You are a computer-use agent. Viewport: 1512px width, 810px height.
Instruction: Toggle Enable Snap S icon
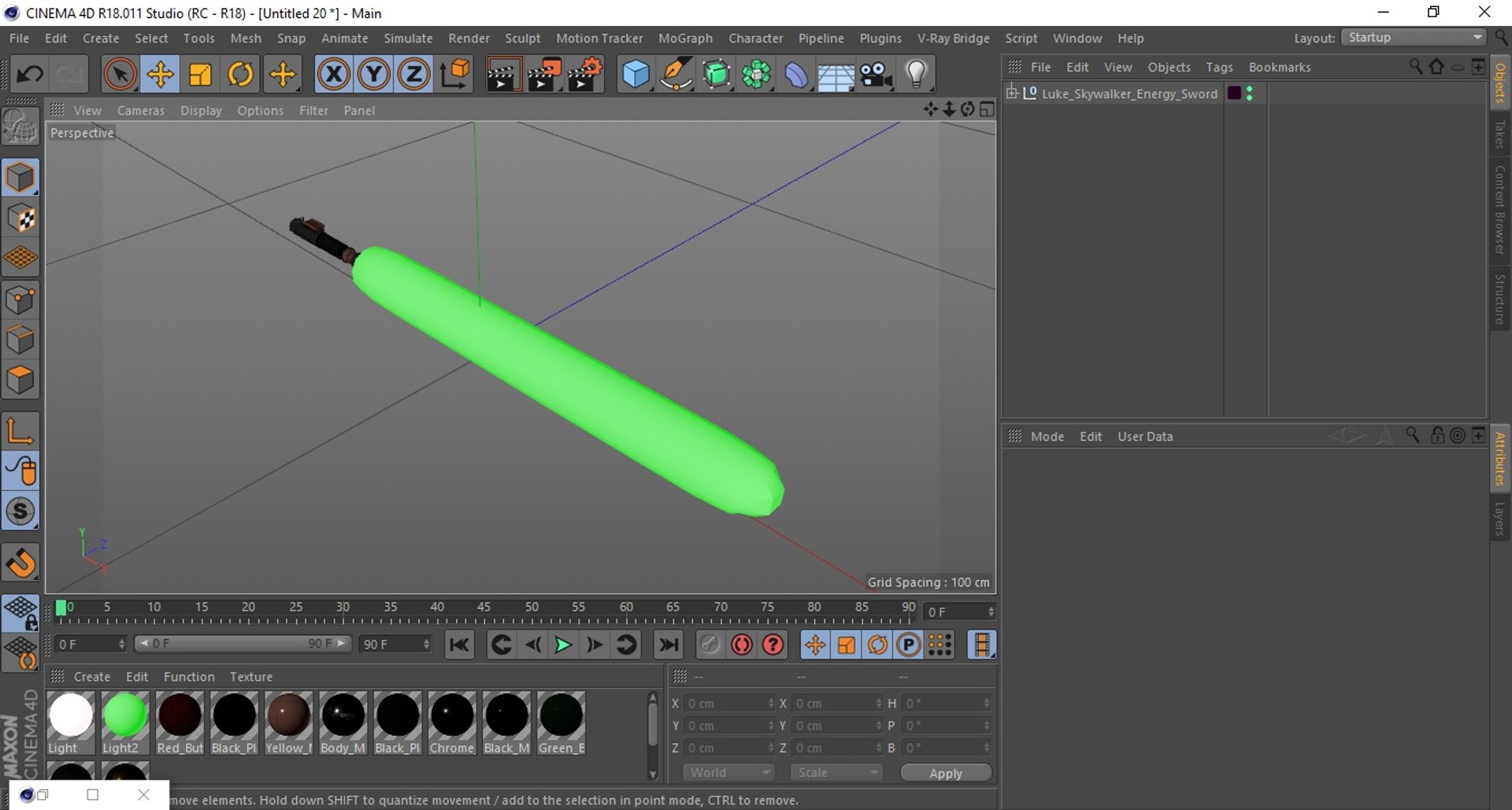click(x=20, y=511)
